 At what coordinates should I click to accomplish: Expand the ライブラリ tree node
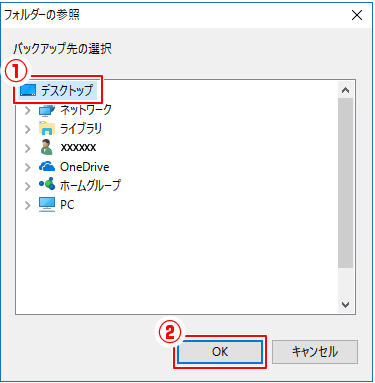28,129
